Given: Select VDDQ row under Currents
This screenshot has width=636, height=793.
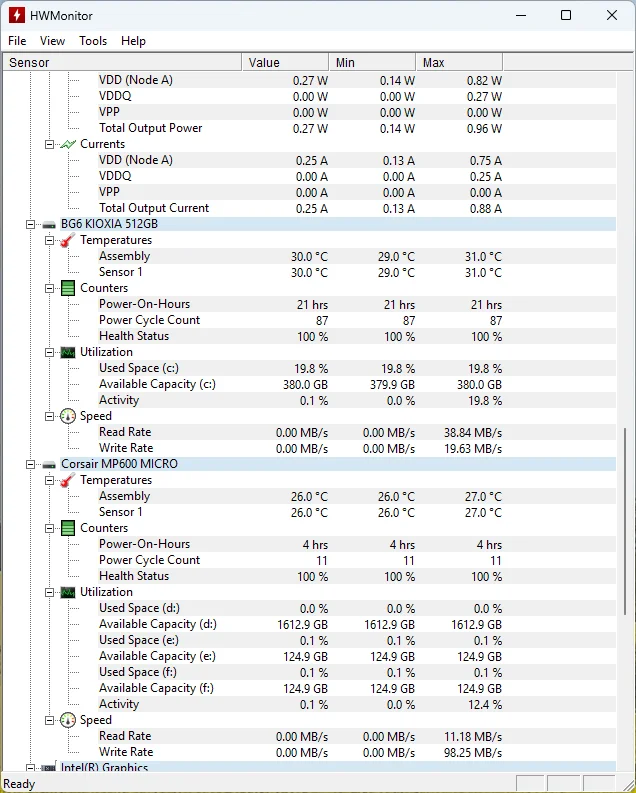Looking at the screenshot, I should (357, 176).
